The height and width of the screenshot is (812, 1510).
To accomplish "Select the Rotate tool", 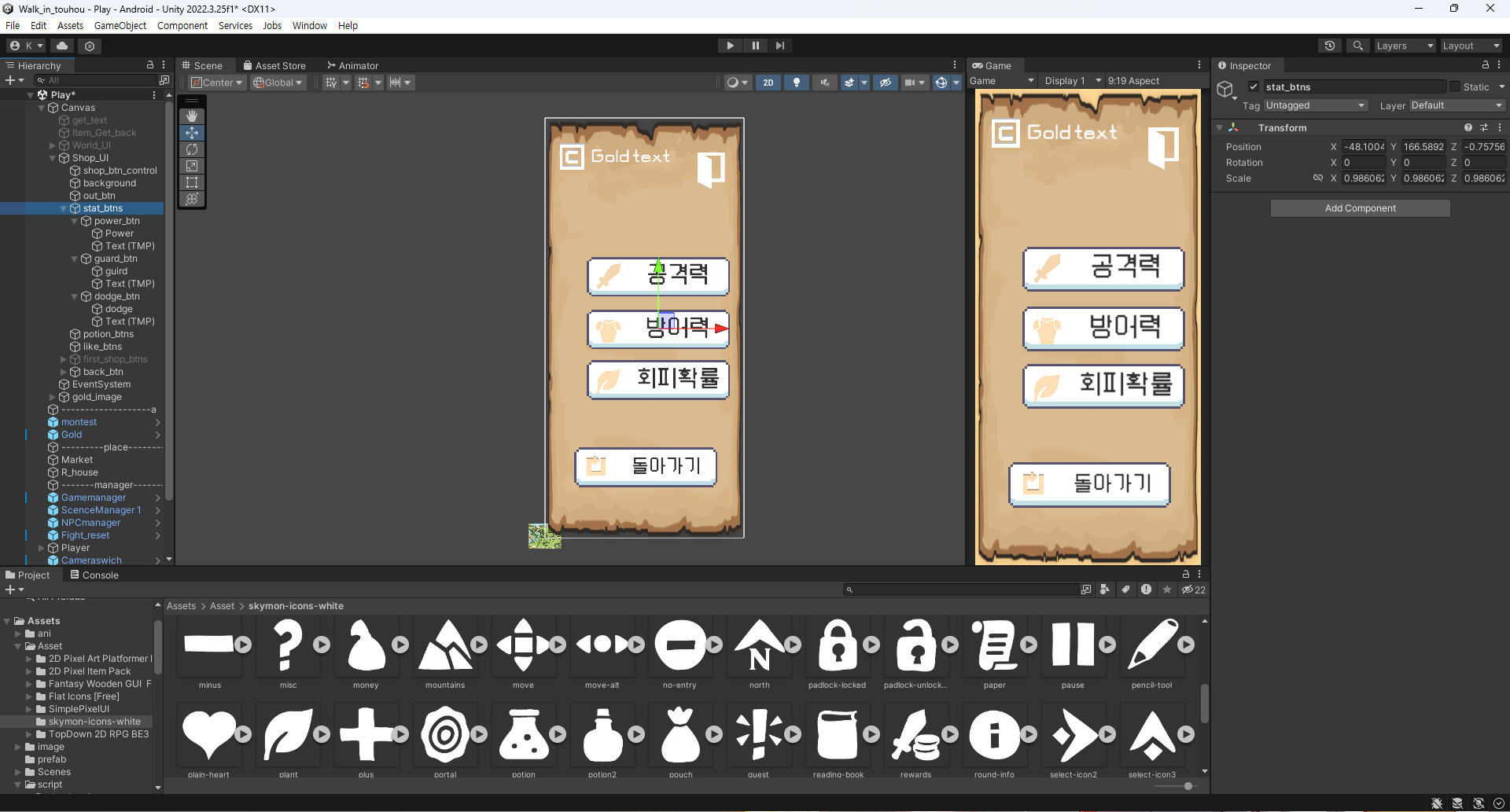I will point(192,149).
